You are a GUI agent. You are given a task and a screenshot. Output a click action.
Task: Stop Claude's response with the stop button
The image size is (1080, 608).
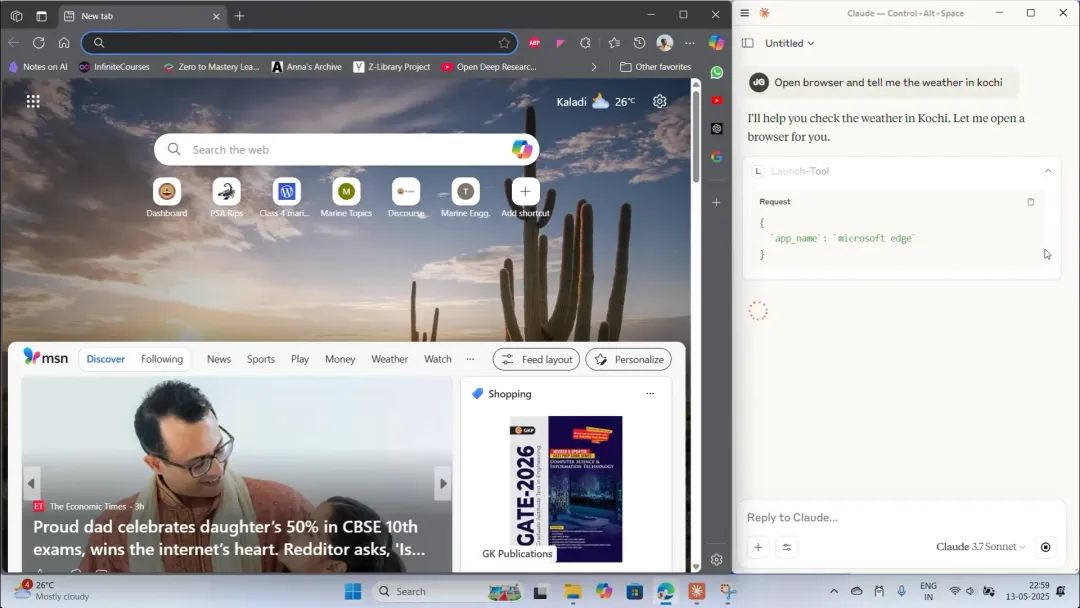point(1046,547)
